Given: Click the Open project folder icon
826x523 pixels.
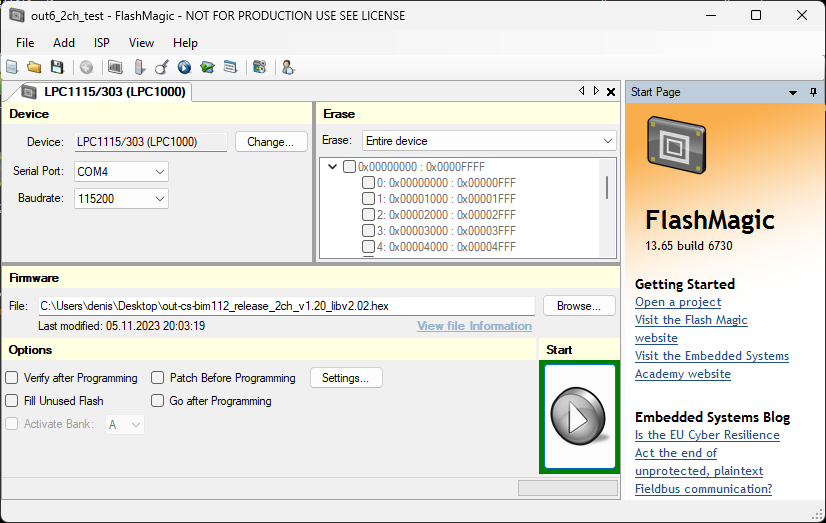Looking at the screenshot, I should pos(34,67).
